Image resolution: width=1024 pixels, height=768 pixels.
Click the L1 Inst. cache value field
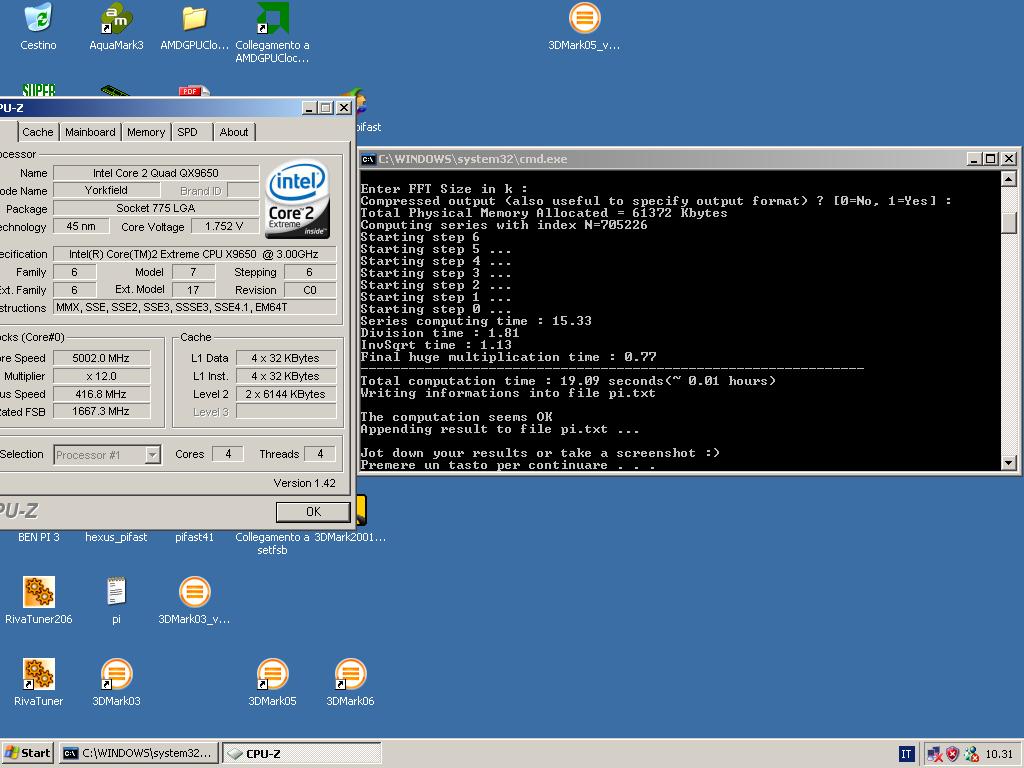click(x=285, y=376)
